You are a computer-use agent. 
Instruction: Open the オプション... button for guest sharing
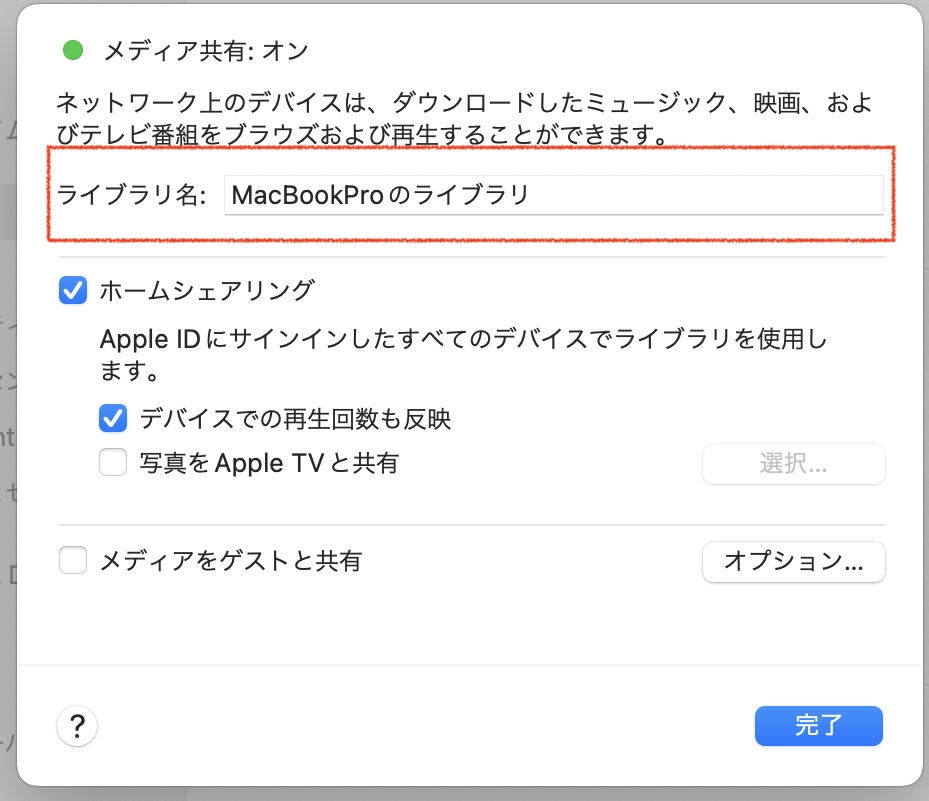[794, 561]
